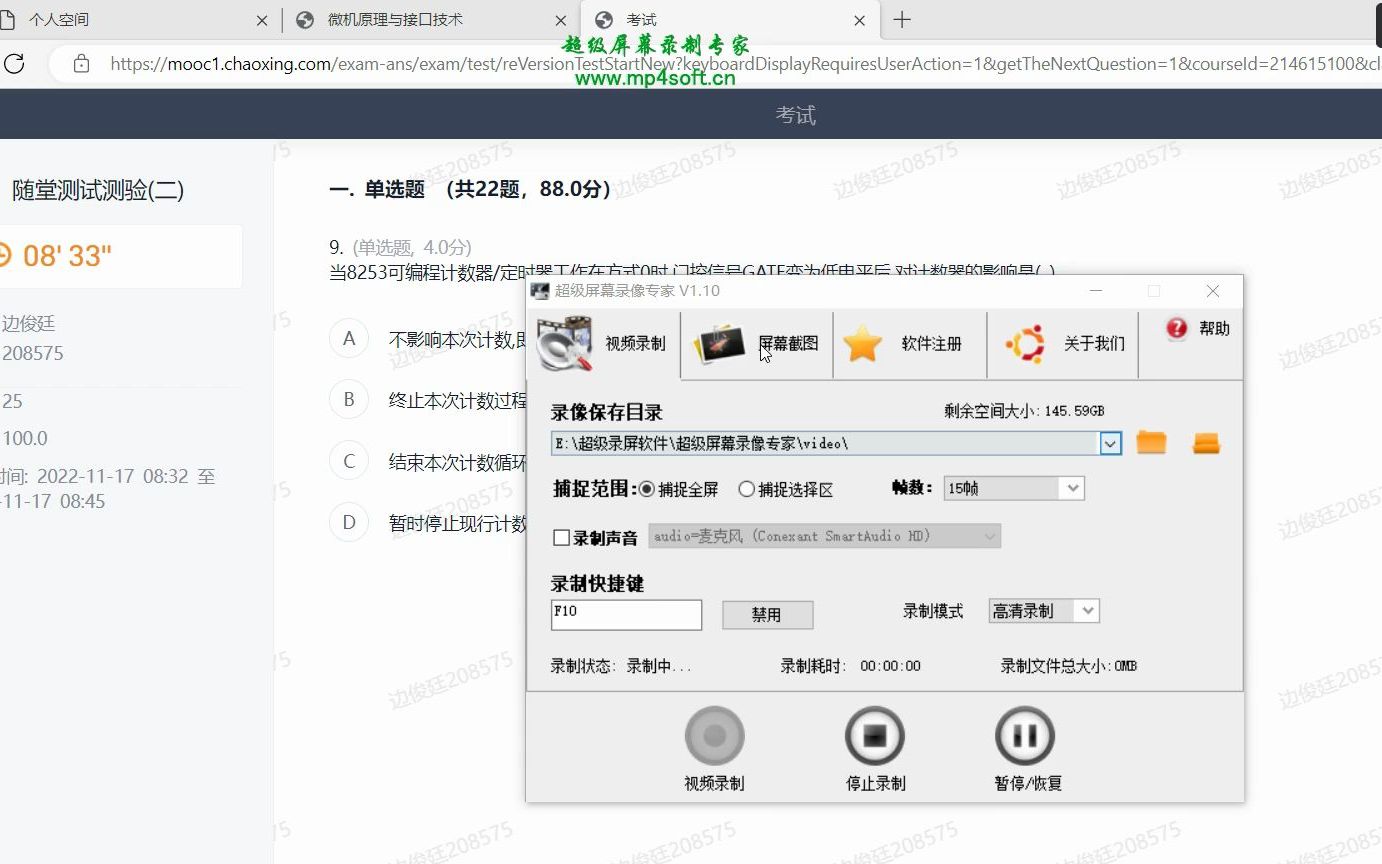1382x864 pixels.
Task: Select answer option D
Action: pyautogui.click(x=349, y=522)
